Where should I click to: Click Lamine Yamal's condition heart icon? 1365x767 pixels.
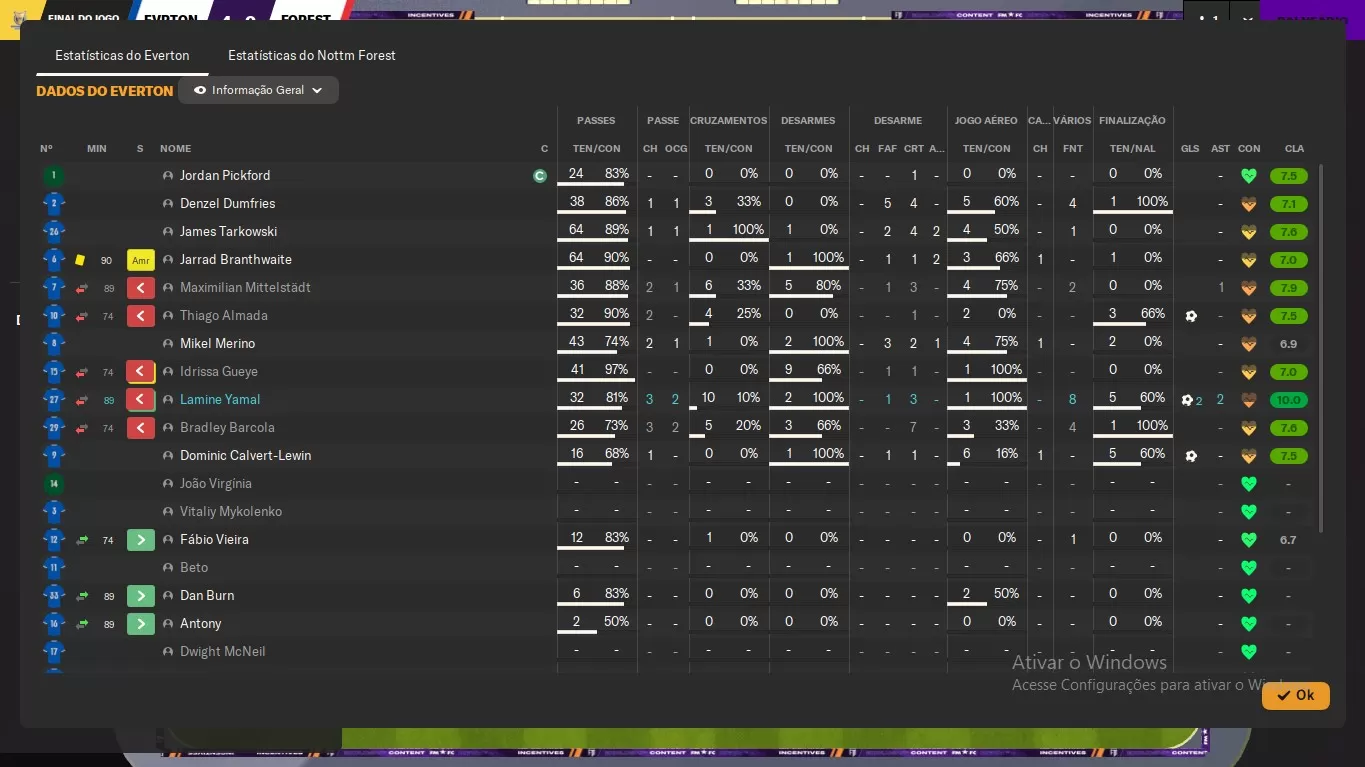[1248, 400]
